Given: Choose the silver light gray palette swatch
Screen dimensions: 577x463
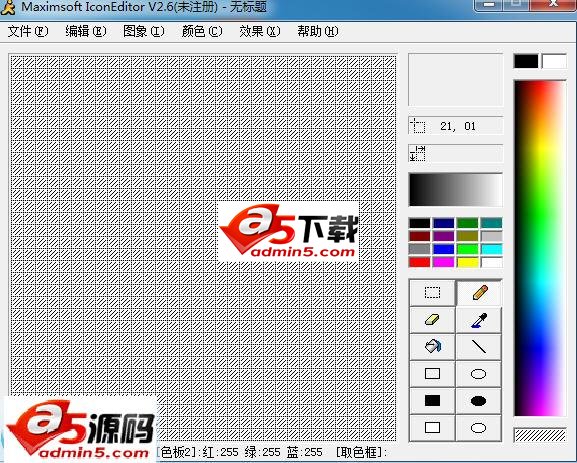Looking at the screenshot, I should tap(491, 236).
